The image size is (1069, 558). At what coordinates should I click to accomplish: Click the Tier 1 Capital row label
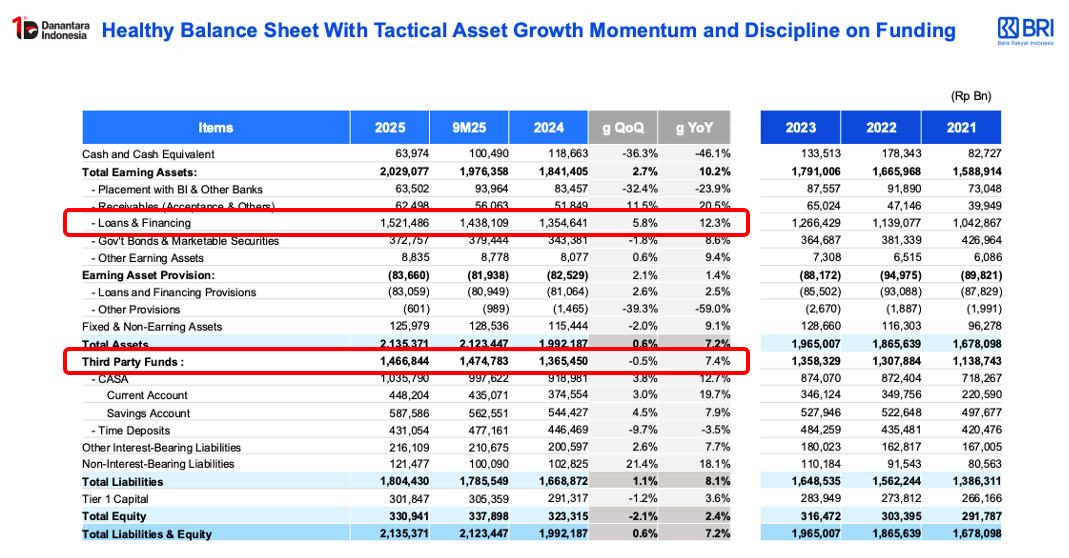(x=115, y=499)
